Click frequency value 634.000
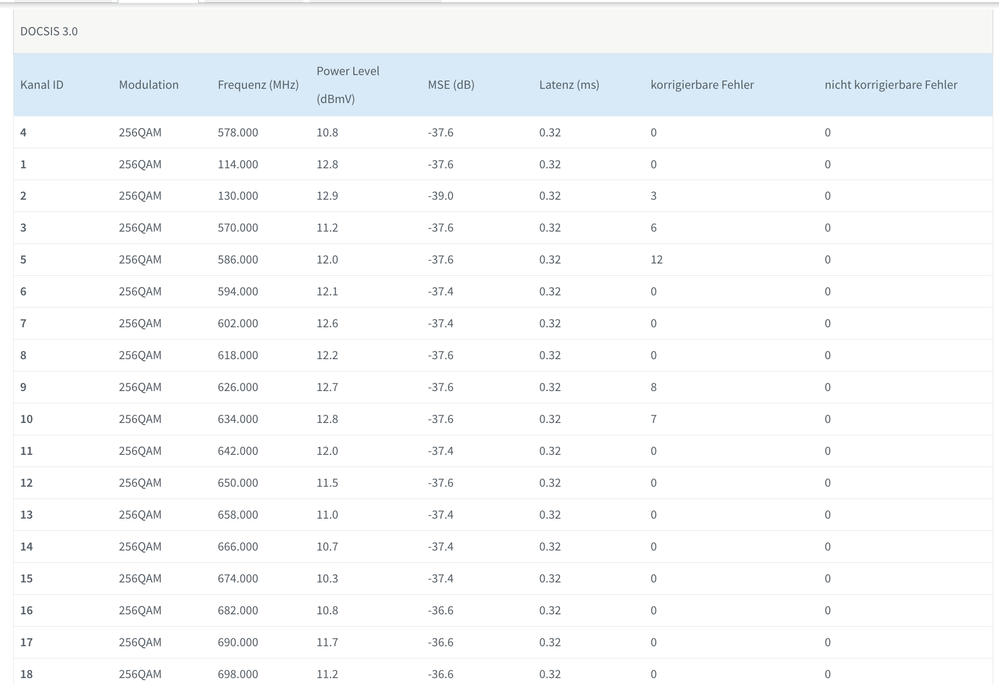 pyautogui.click(x=238, y=419)
